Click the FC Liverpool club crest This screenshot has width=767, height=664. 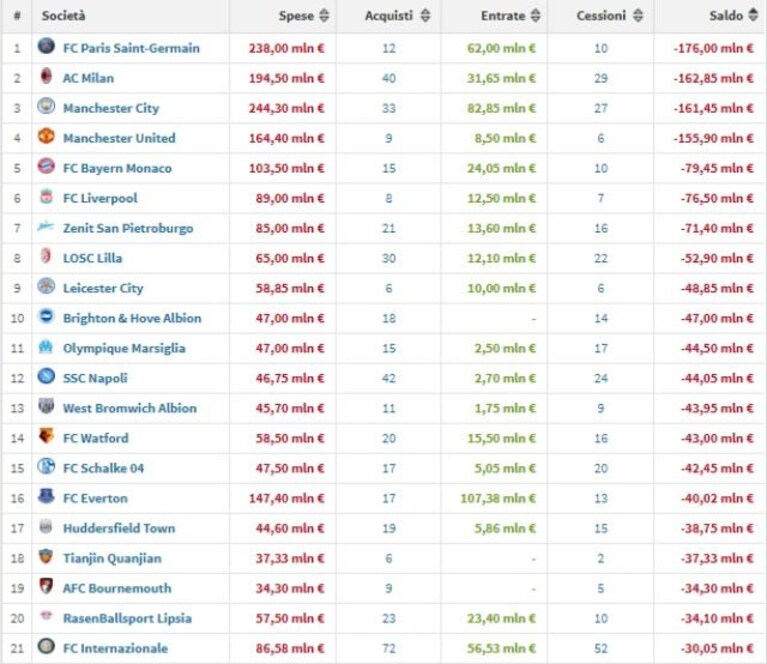(46, 196)
